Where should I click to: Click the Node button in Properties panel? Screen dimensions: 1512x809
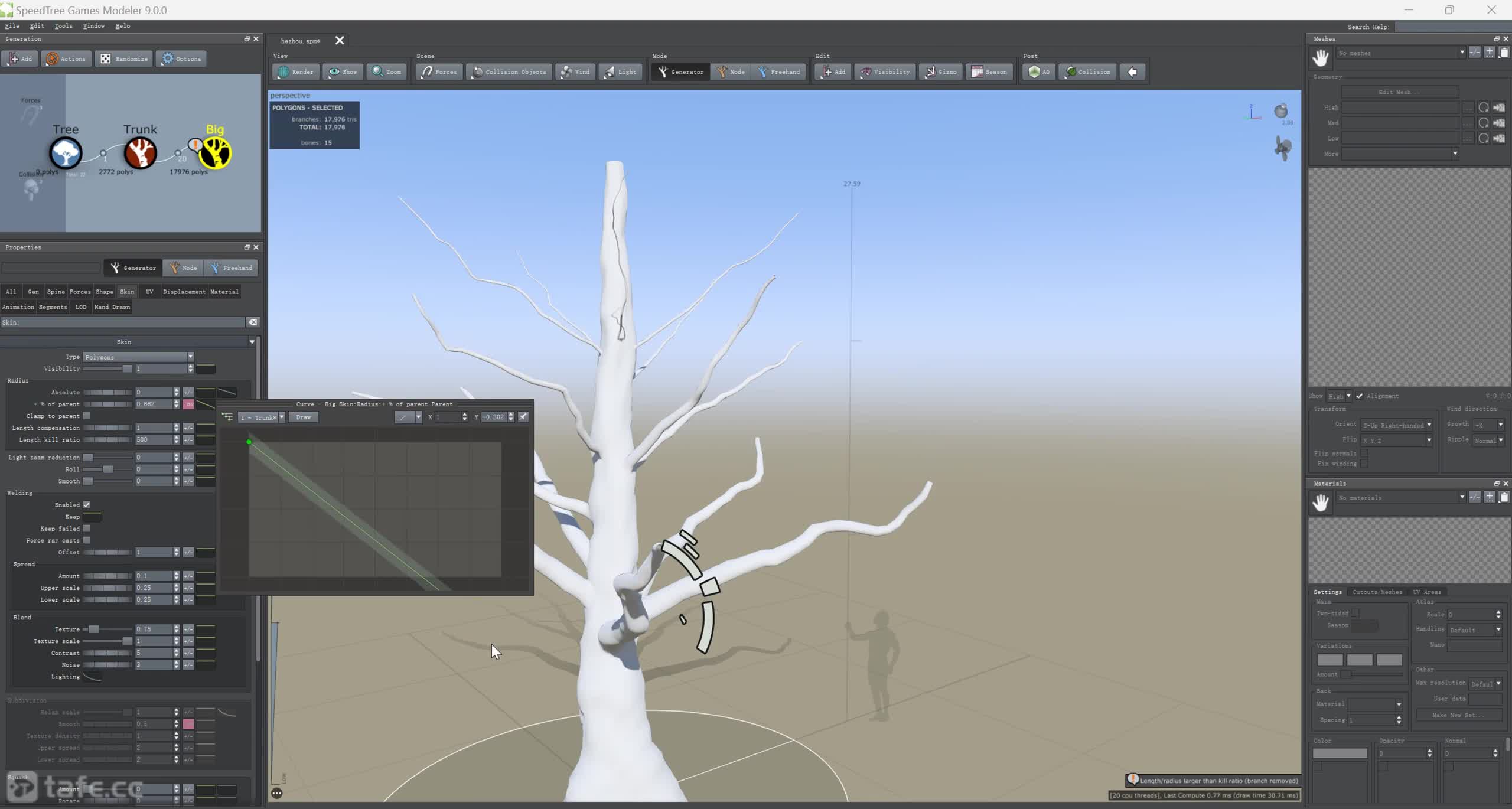click(183, 268)
